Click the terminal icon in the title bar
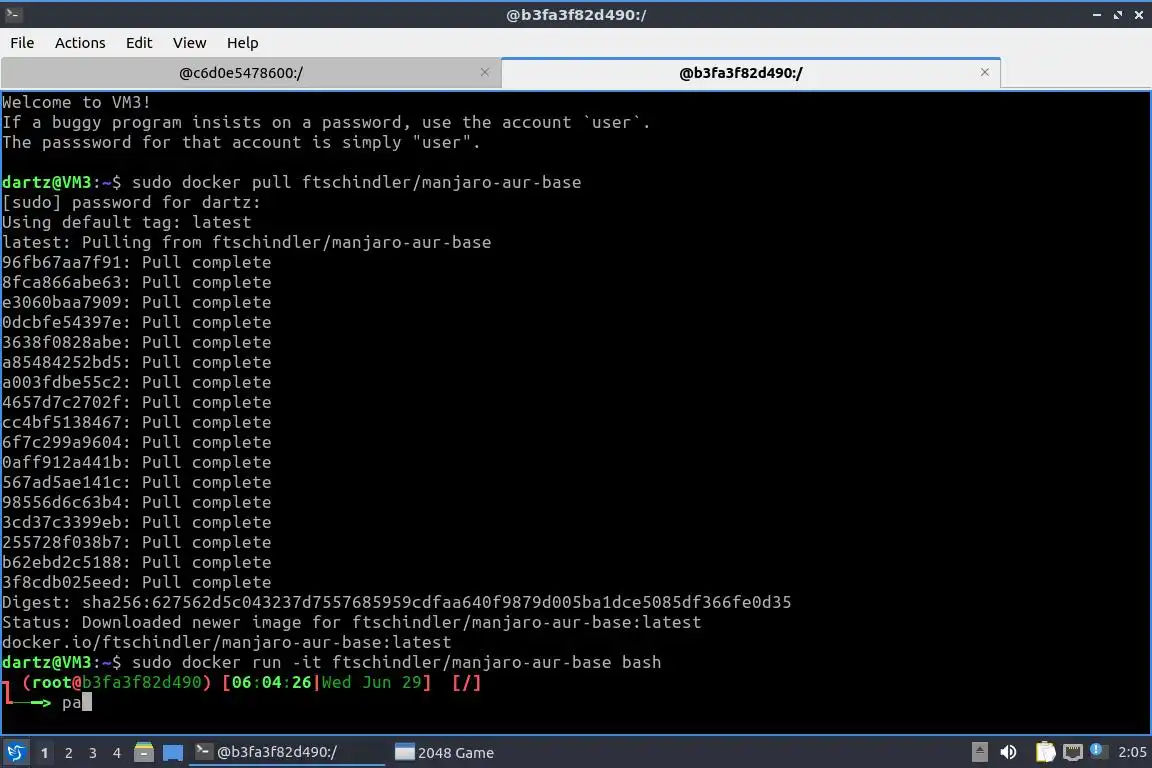Screen dimensions: 1152x768 click(x=13, y=14)
